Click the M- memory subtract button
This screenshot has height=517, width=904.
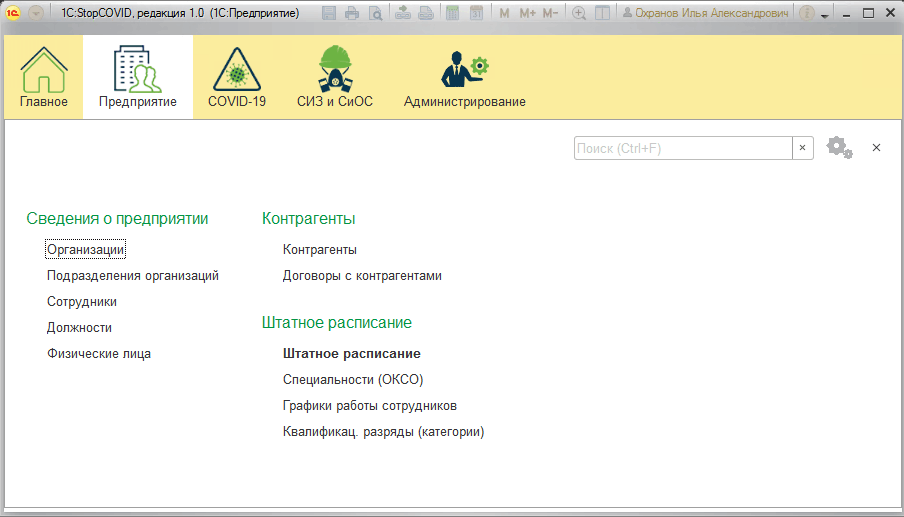(x=550, y=13)
